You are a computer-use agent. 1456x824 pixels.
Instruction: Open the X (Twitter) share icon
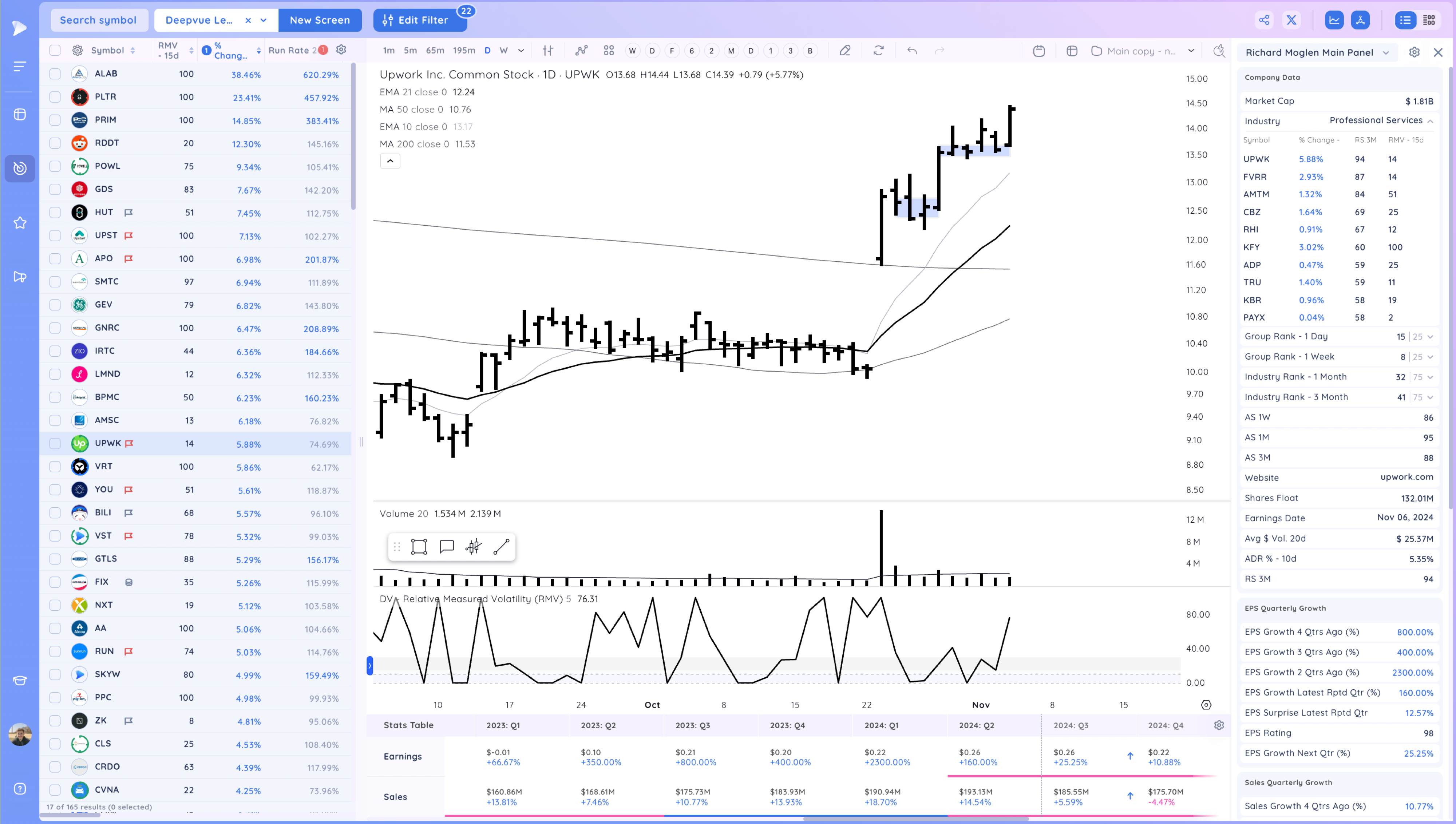(x=1291, y=20)
